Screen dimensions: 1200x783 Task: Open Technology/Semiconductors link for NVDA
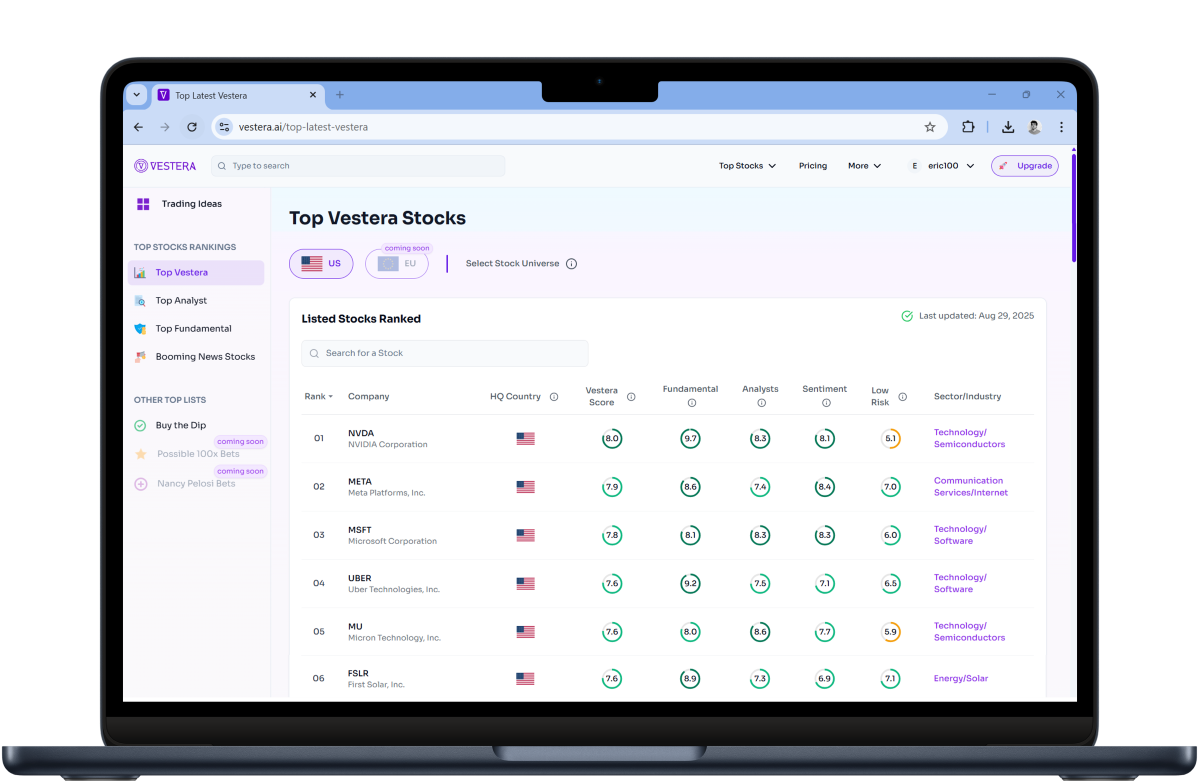click(969, 439)
